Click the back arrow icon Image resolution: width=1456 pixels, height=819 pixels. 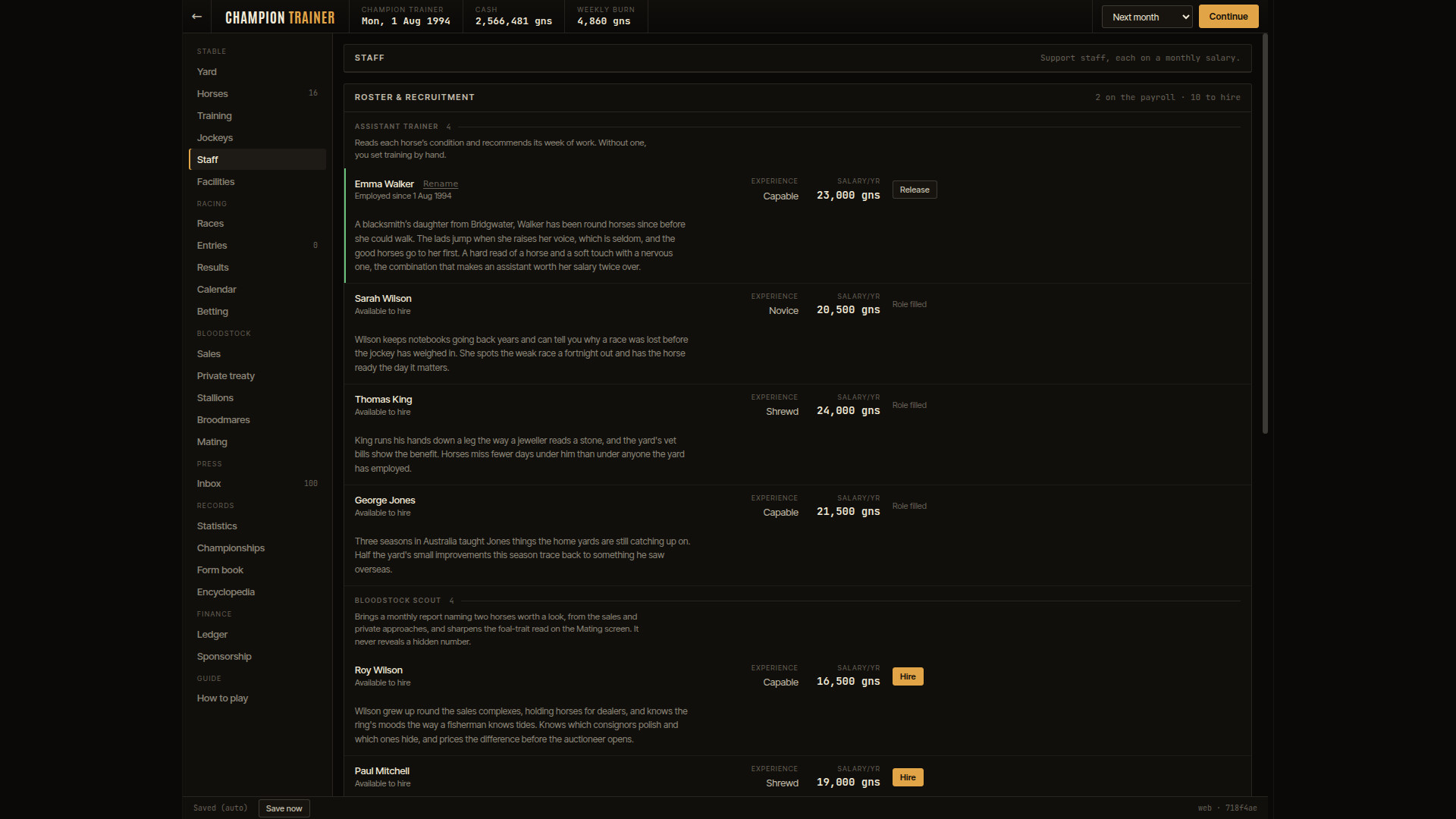click(196, 17)
